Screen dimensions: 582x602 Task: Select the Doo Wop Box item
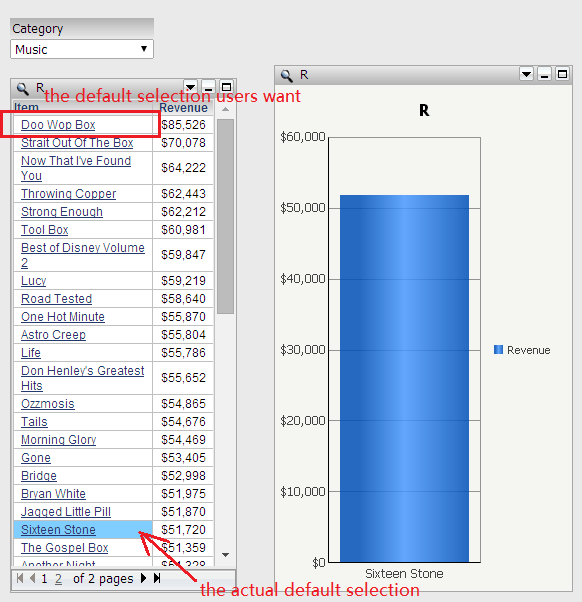point(58,125)
